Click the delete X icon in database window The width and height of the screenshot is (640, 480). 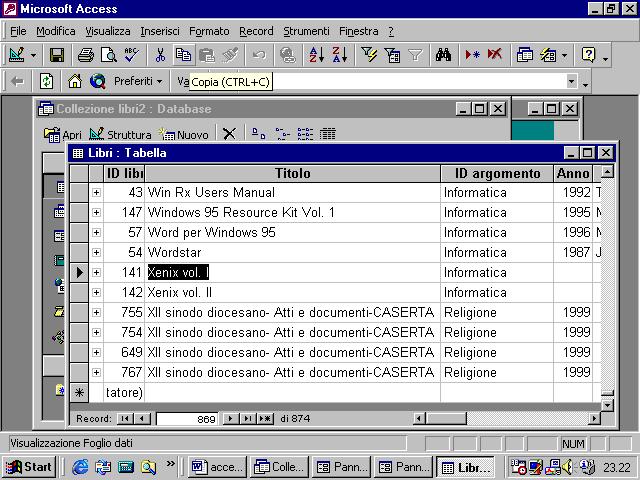229,134
